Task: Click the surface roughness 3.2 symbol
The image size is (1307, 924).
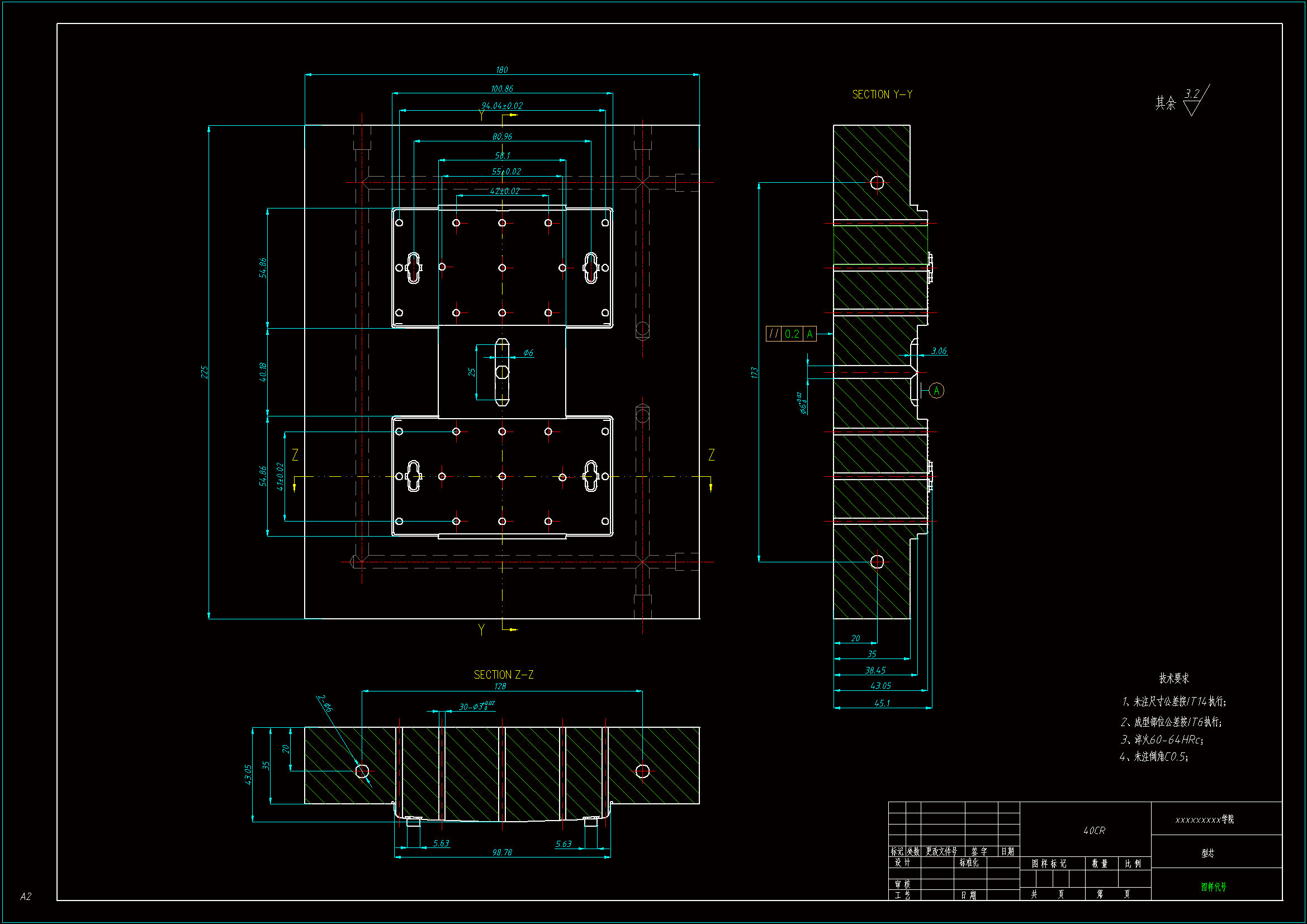Action: point(1193,99)
